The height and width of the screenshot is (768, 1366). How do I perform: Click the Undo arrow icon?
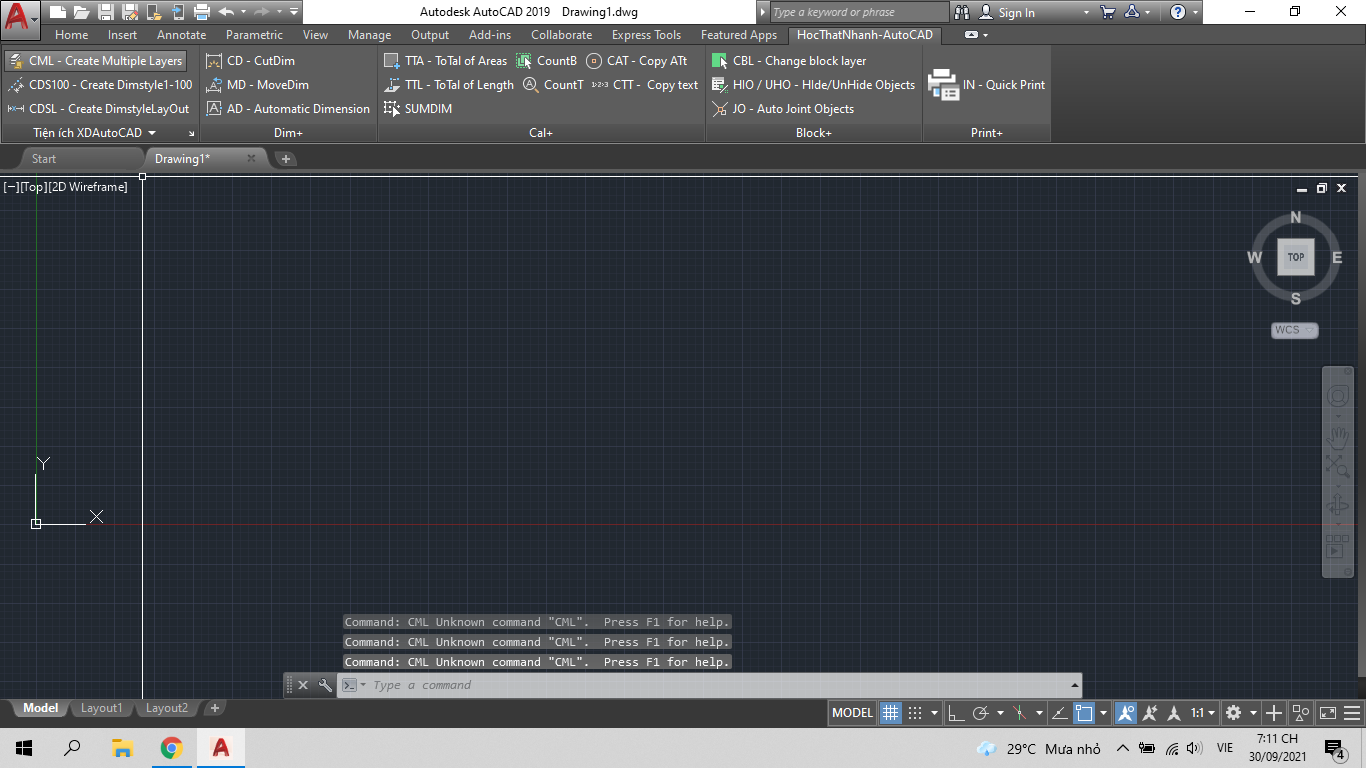[x=226, y=12]
